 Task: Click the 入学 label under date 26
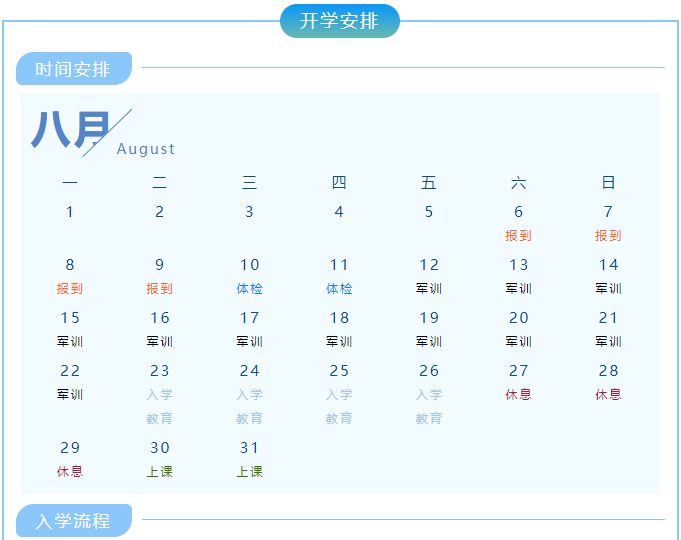429,394
